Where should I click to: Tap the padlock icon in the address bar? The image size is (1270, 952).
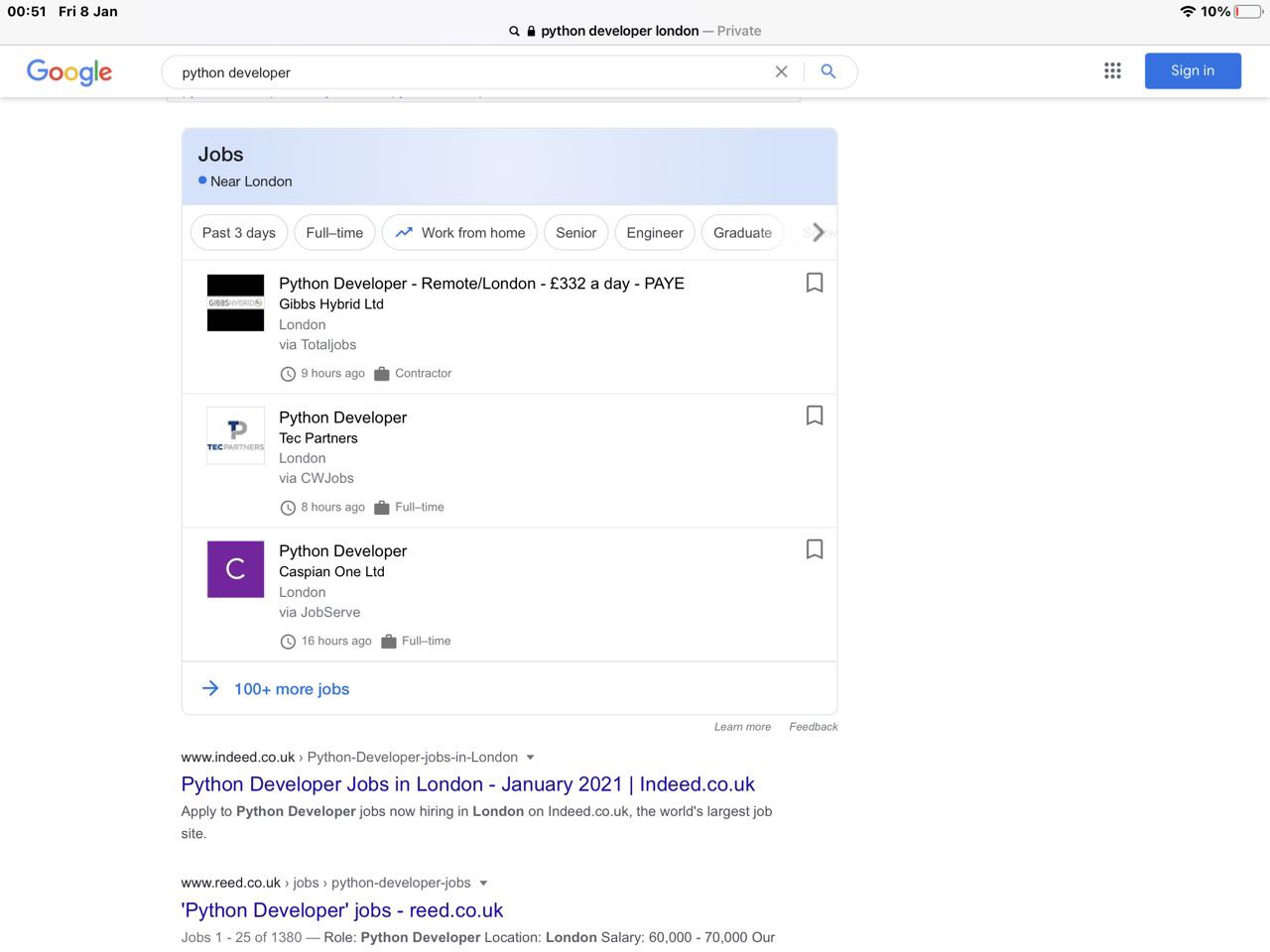[531, 31]
